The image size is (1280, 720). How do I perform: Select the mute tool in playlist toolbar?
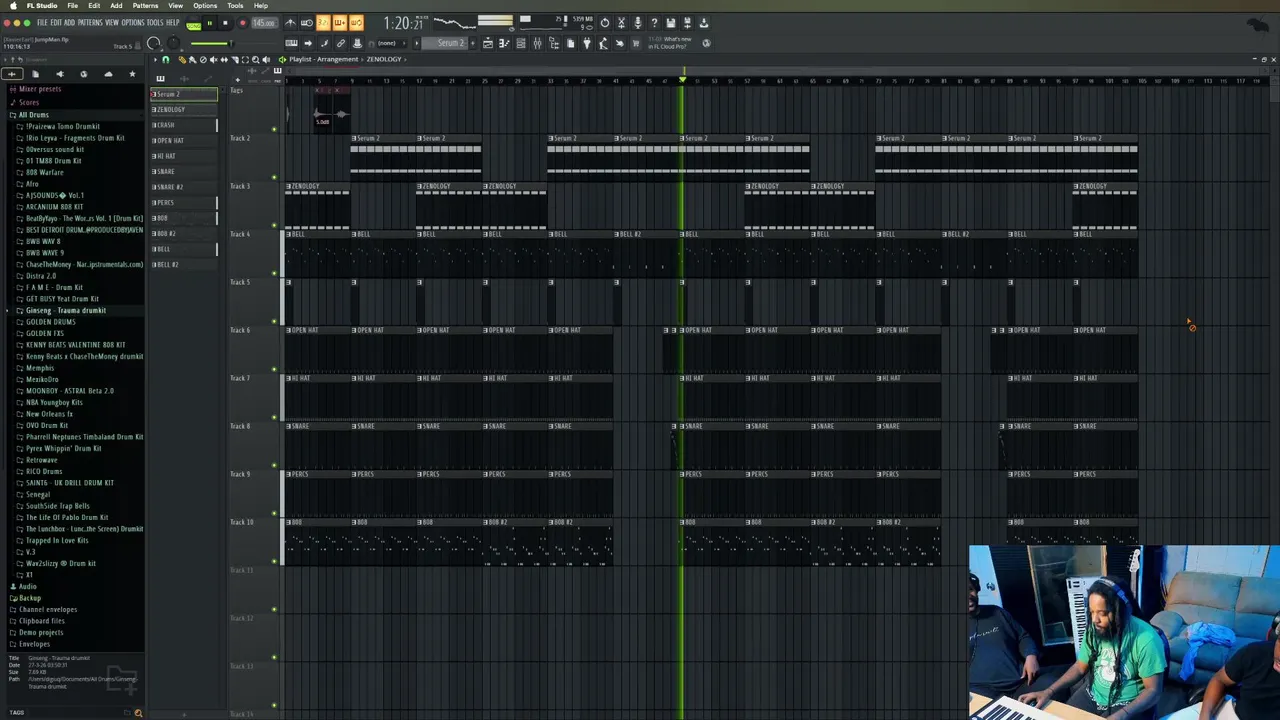pos(213,59)
